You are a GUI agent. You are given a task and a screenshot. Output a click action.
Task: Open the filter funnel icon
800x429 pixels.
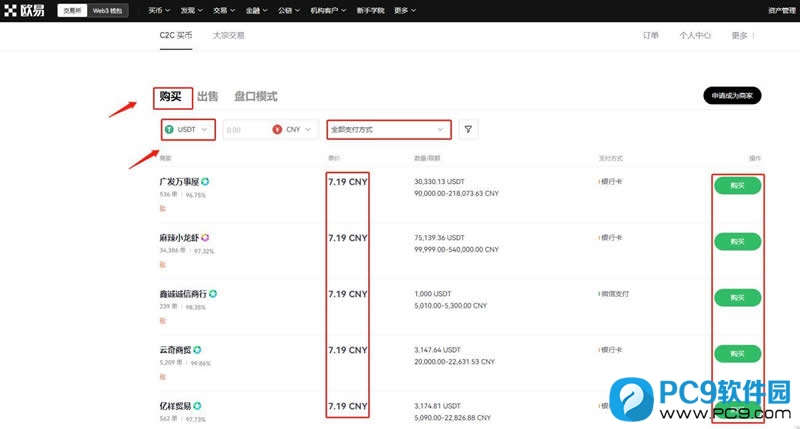[468, 130]
